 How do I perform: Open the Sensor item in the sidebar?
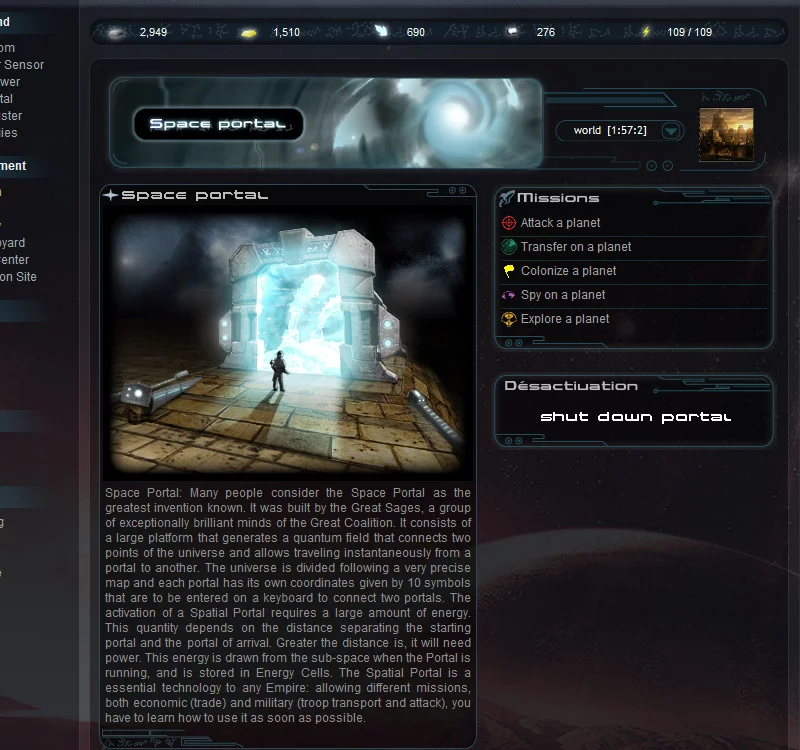(x=22, y=65)
